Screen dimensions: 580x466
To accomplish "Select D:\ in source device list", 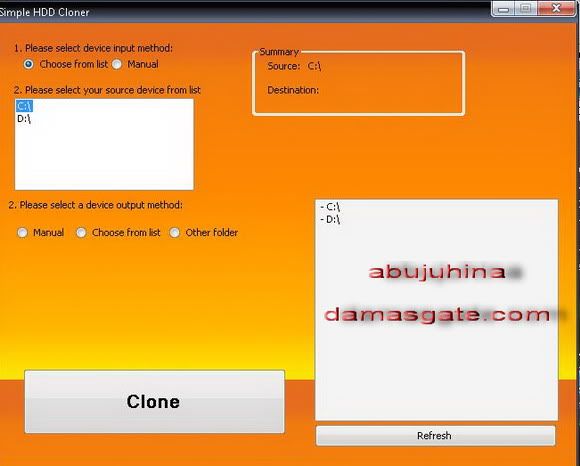I will (24, 119).
